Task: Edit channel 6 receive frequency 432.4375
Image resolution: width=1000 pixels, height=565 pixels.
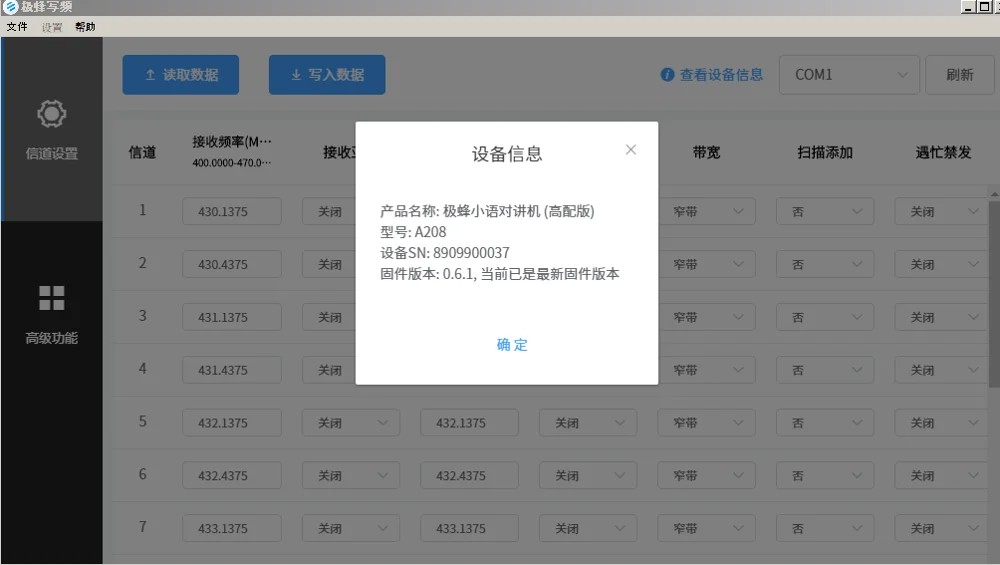Action: coord(232,476)
